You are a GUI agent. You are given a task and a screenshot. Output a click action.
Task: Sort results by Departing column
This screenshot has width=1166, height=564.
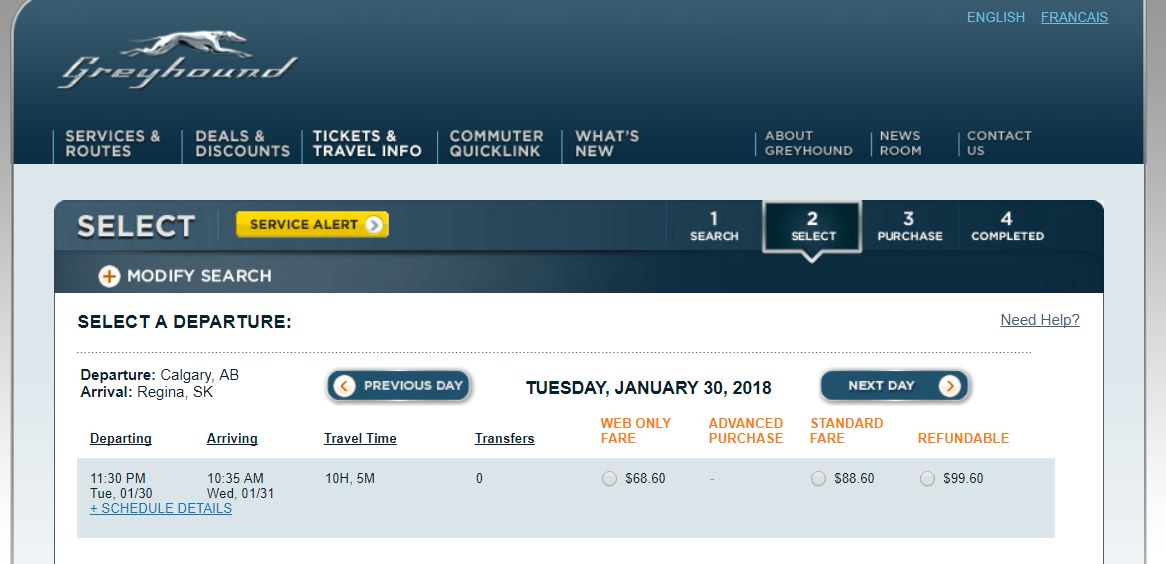point(121,438)
